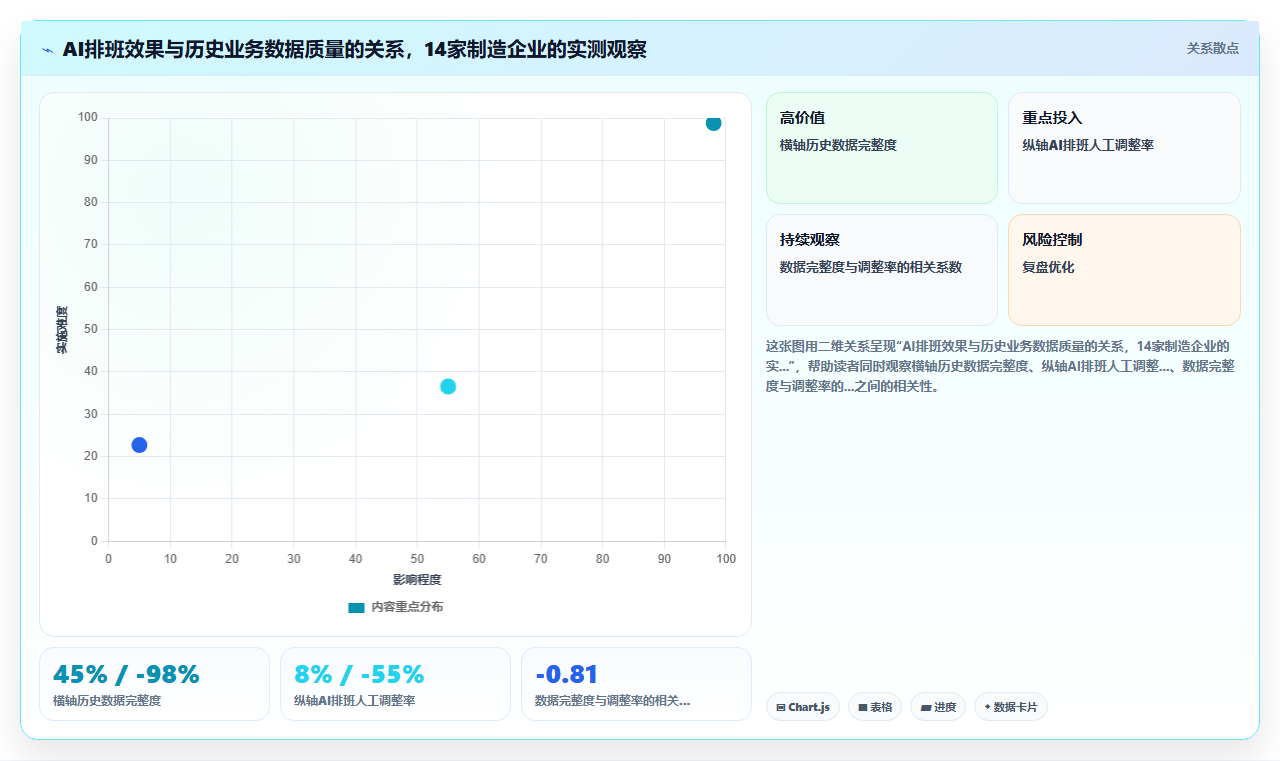Click the icon in the Chart.js tag
The height and width of the screenshot is (761, 1280).
tap(781, 708)
